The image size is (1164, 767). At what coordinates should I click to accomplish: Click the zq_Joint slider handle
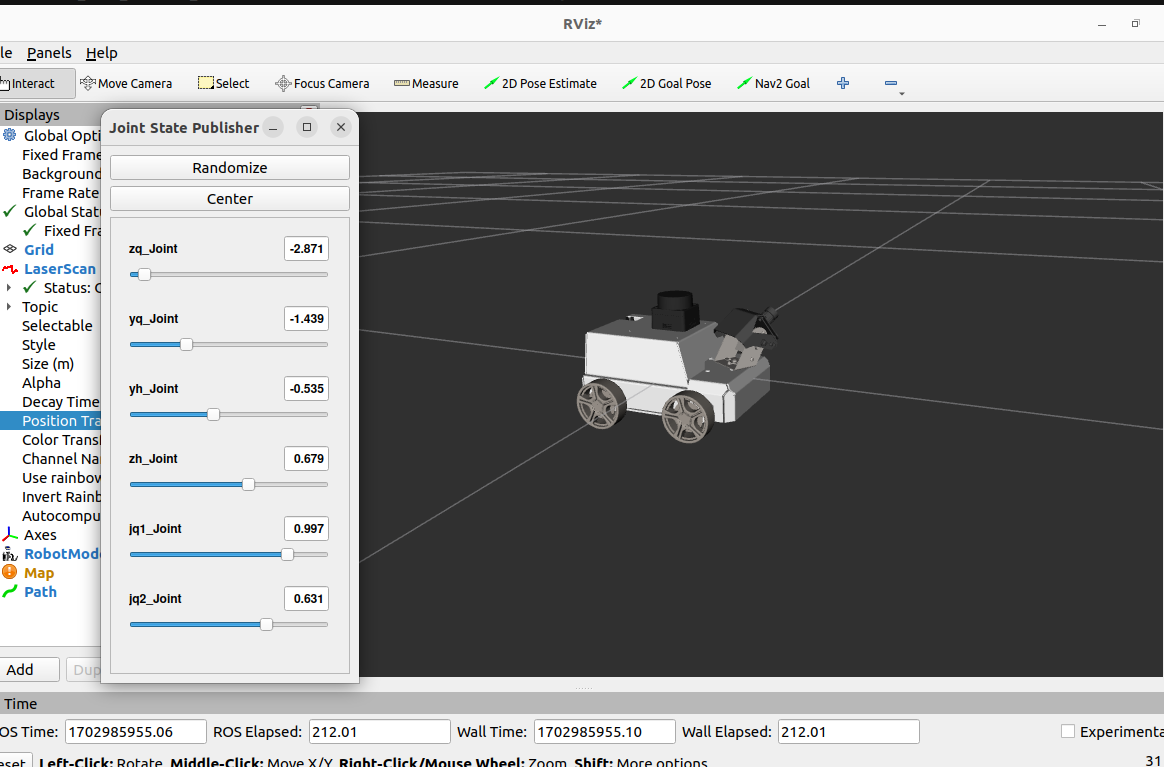[145, 275]
